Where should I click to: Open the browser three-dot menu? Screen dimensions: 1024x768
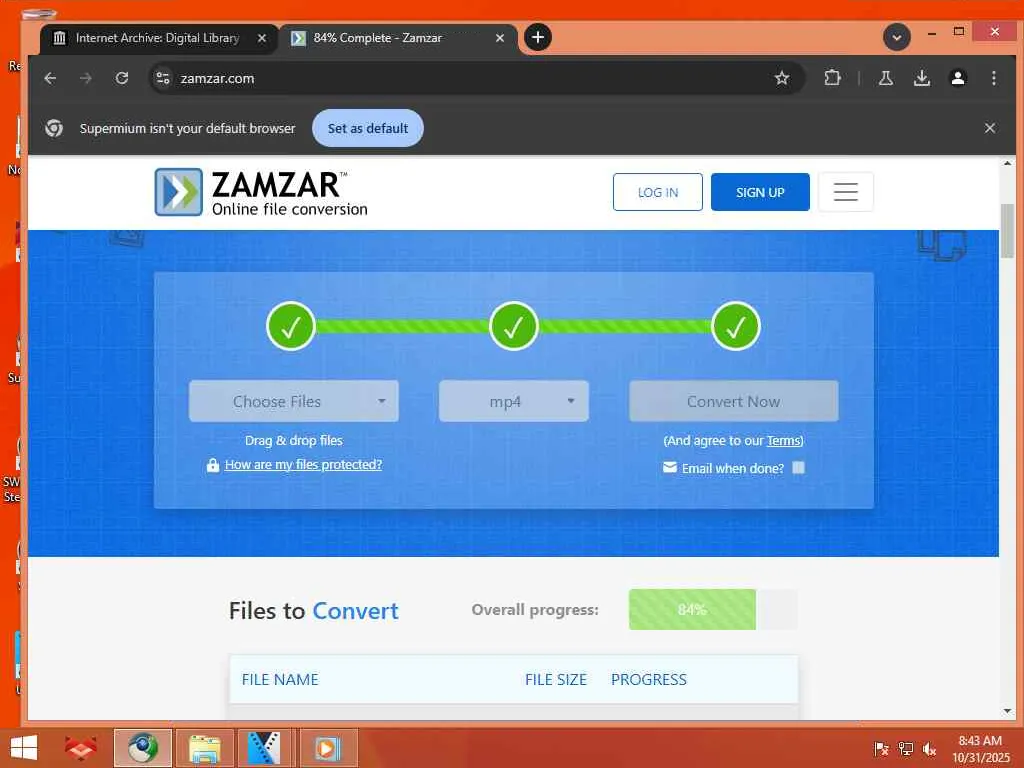coord(993,78)
